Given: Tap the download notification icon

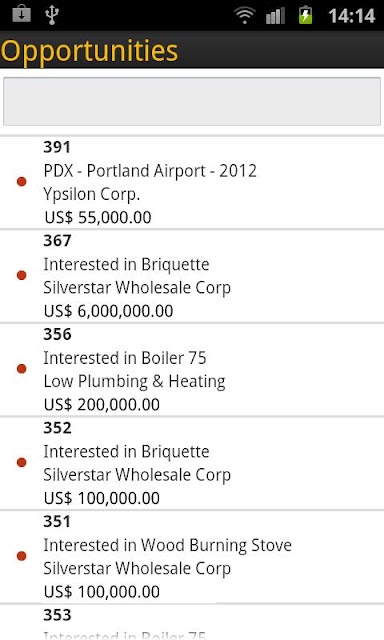Looking at the screenshot, I should [21, 14].
